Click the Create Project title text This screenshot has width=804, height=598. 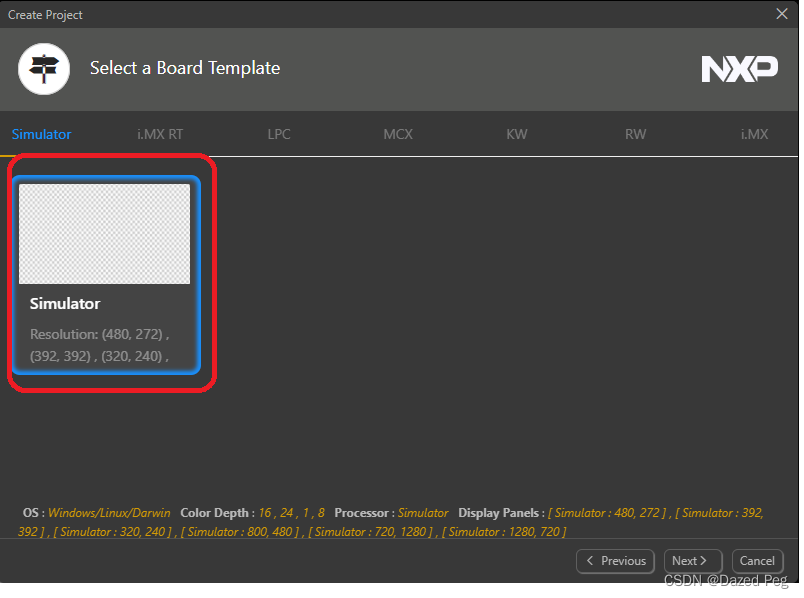pos(45,15)
